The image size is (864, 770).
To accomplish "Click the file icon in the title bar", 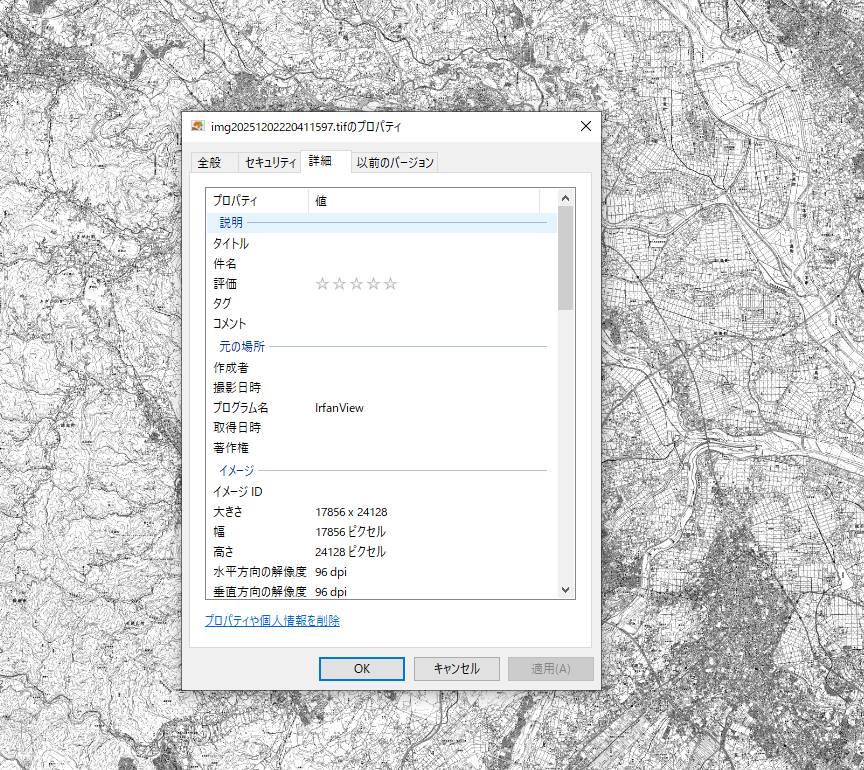I will pyautogui.click(x=199, y=127).
